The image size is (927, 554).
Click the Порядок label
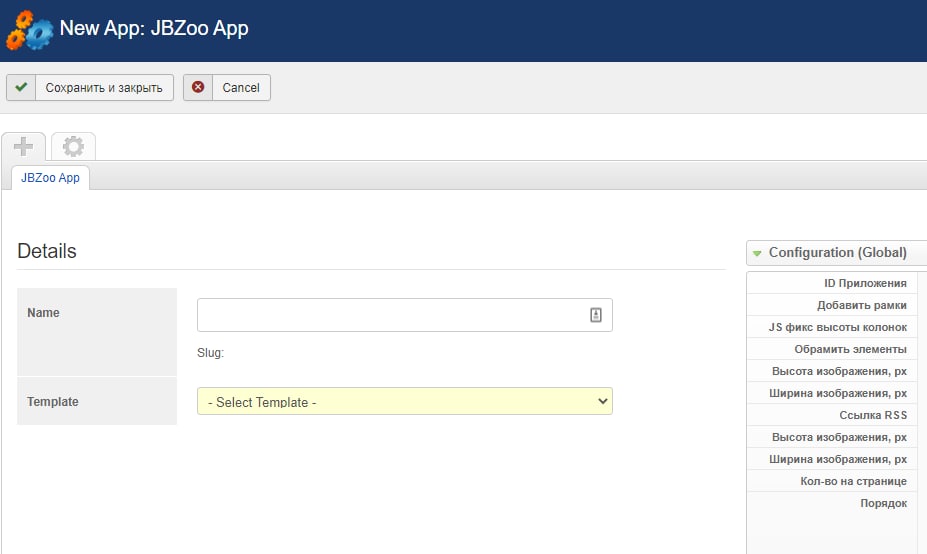(883, 503)
